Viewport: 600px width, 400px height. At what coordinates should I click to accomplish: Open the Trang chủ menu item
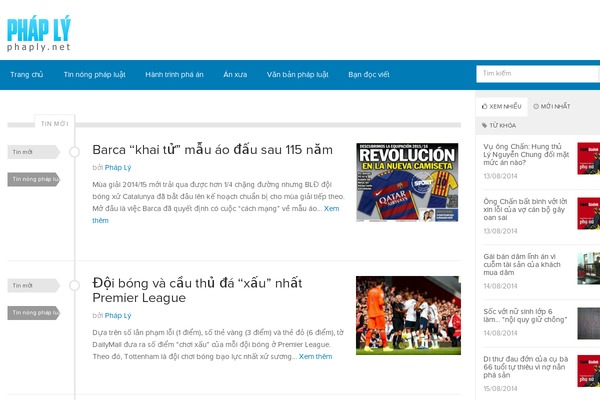[27, 75]
